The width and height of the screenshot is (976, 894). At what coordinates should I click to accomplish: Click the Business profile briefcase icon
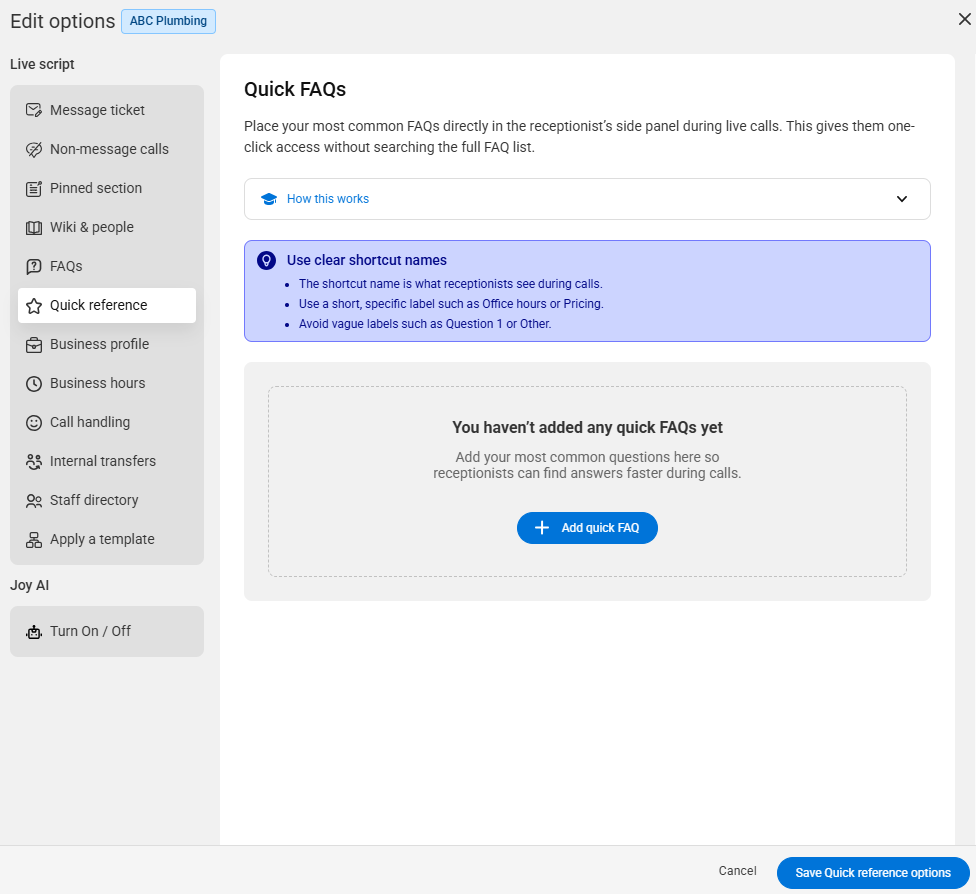point(34,345)
